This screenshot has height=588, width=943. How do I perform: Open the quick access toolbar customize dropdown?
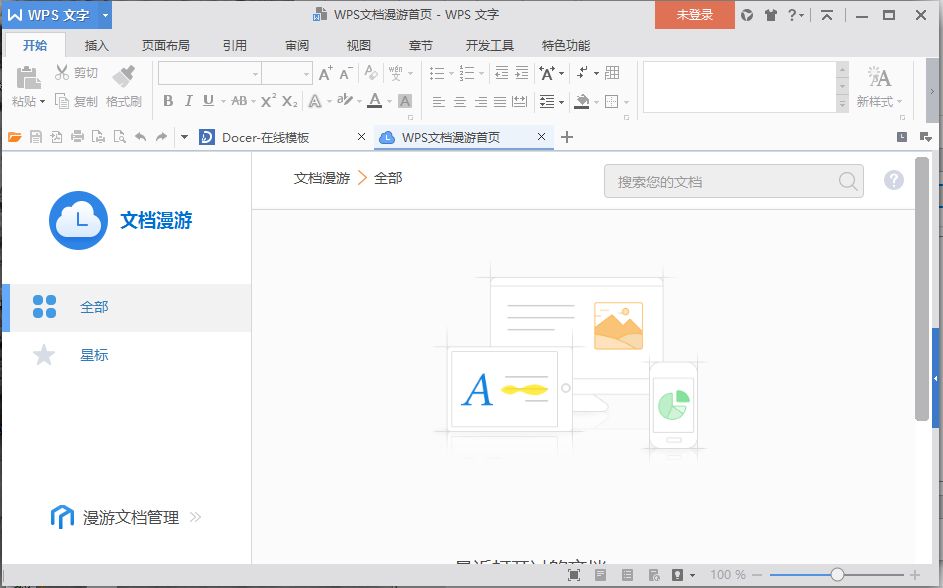183,137
